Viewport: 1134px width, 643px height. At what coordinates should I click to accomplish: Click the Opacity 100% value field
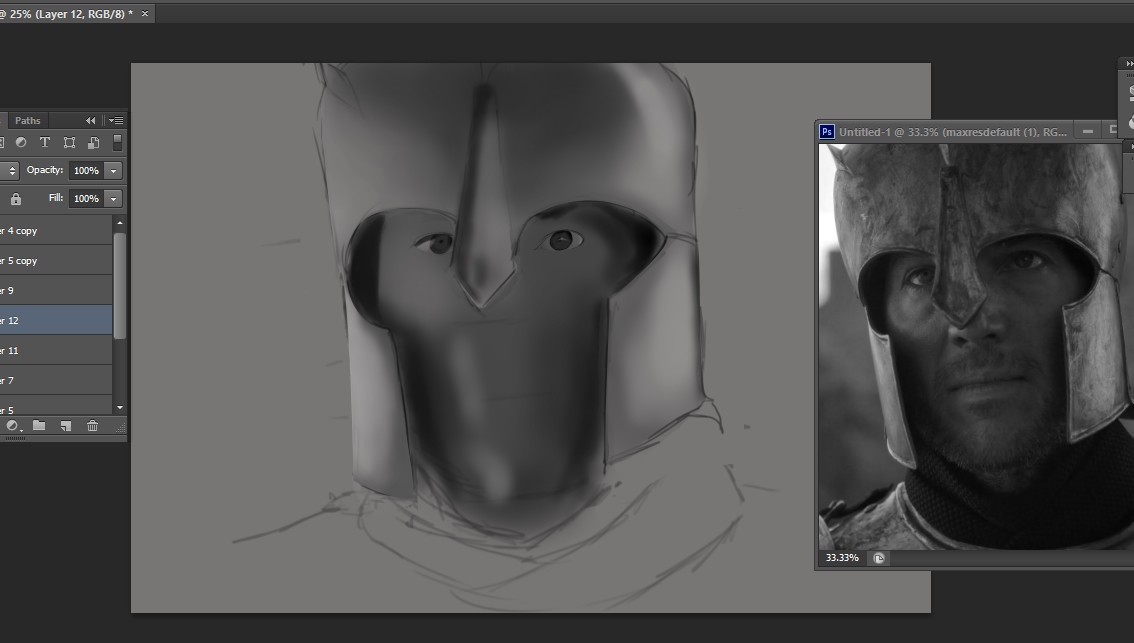[x=86, y=171]
